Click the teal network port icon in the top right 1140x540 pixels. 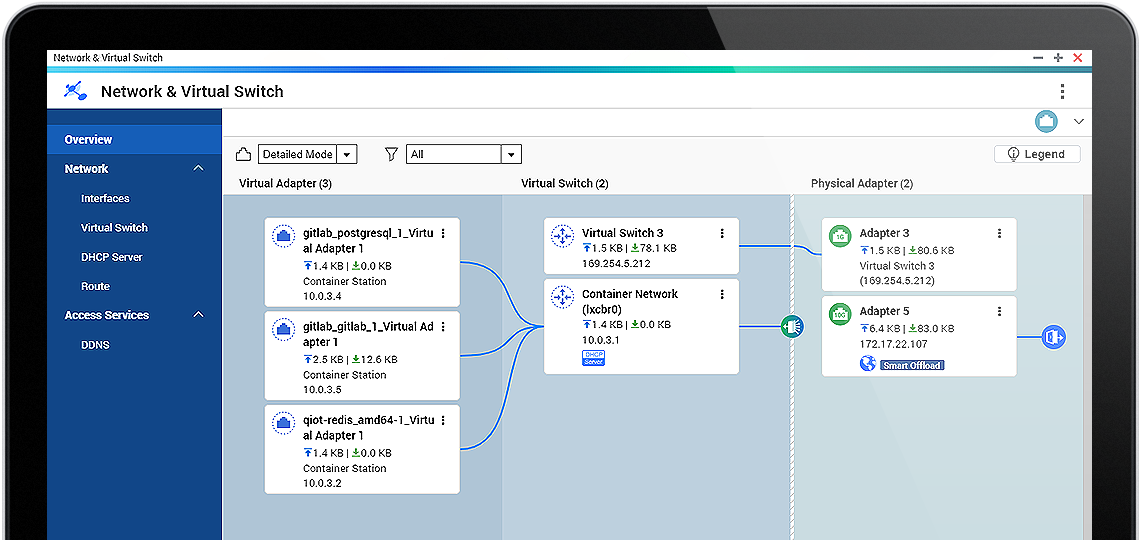[x=1046, y=121]
